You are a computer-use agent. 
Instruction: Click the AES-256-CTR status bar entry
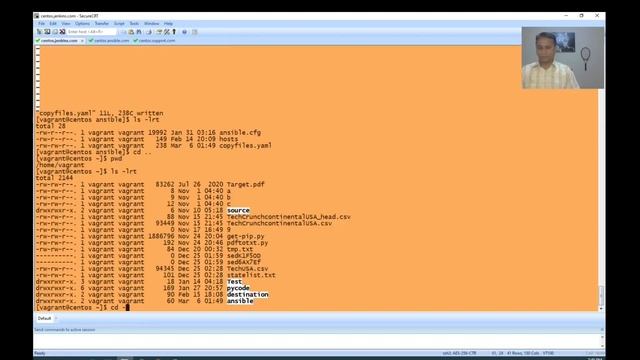click(459, 353)
